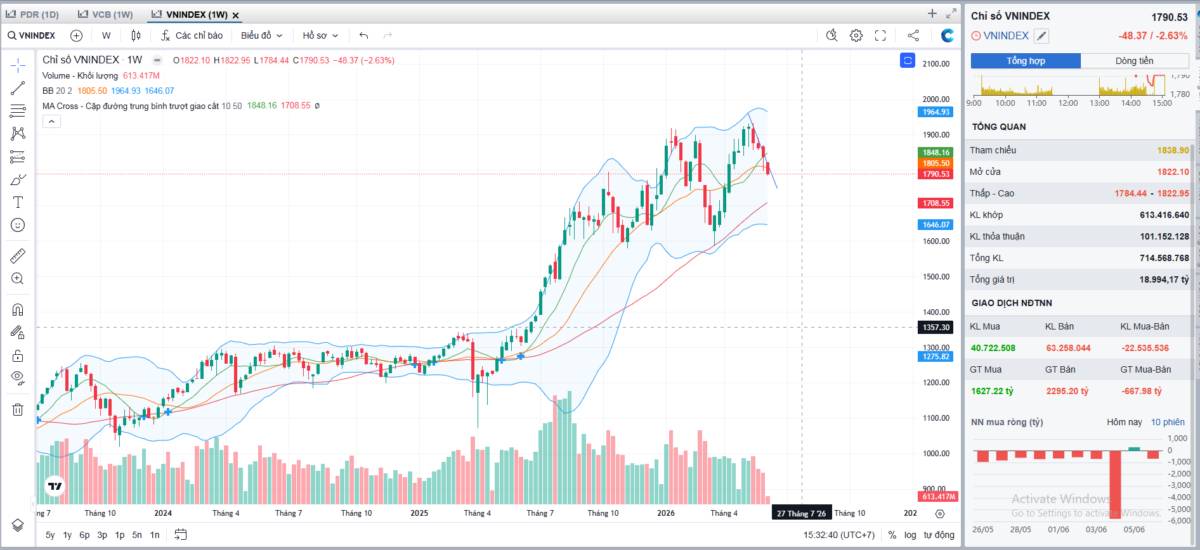This screenshot has width=1200, height=550.
Task: Open chart settings gear icon
Action: tap(856, 35)
